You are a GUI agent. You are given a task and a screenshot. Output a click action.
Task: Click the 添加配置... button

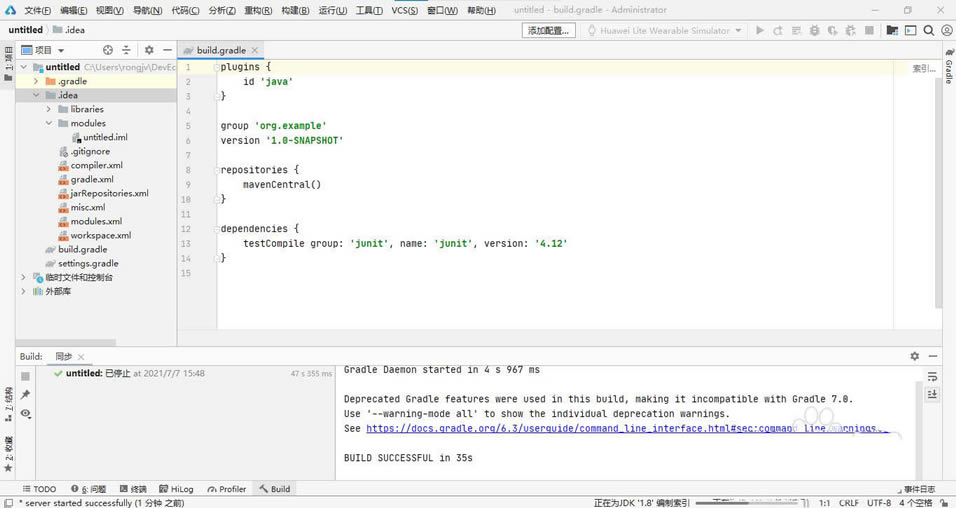click(549, 30)
